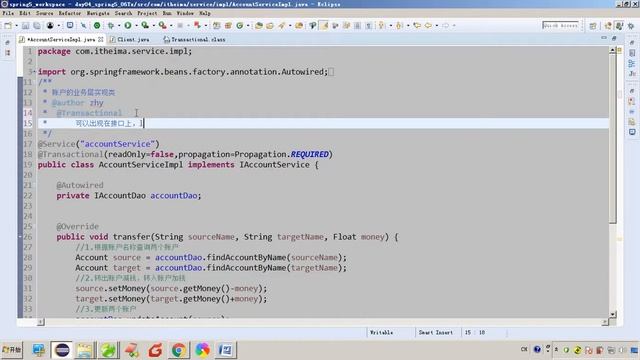This screenshot has height=360, width=640.
Task: Expand the New file dropdown arrow
Action: pyautogui.click(x=16, y=26)
